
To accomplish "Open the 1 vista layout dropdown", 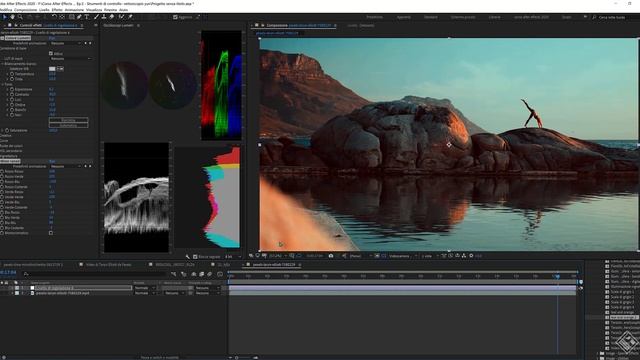I will coord(430,256).
